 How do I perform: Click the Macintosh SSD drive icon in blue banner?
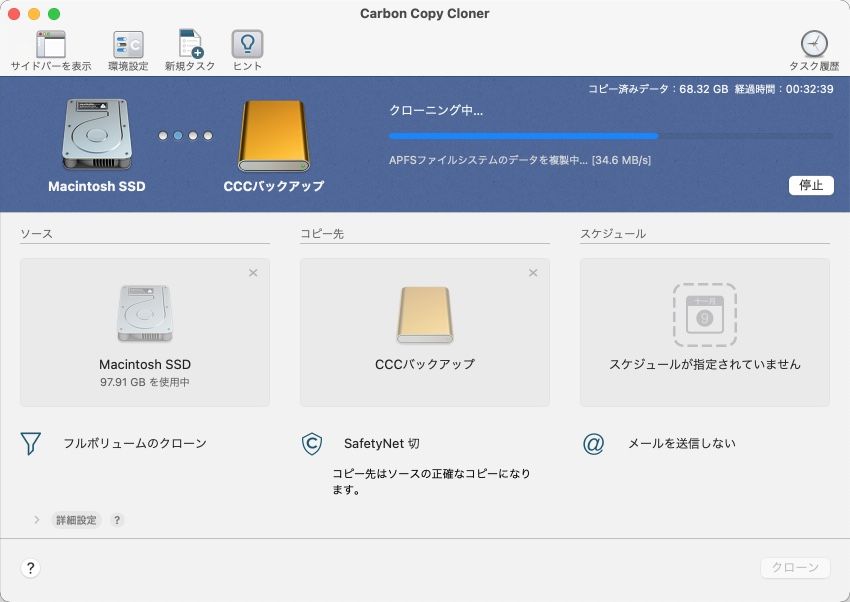coord(97,134)
